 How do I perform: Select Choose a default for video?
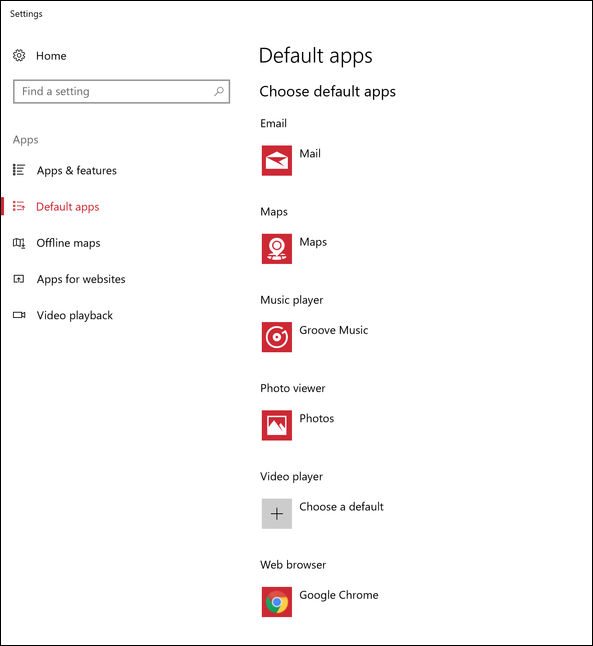click(x=341, y=506)
